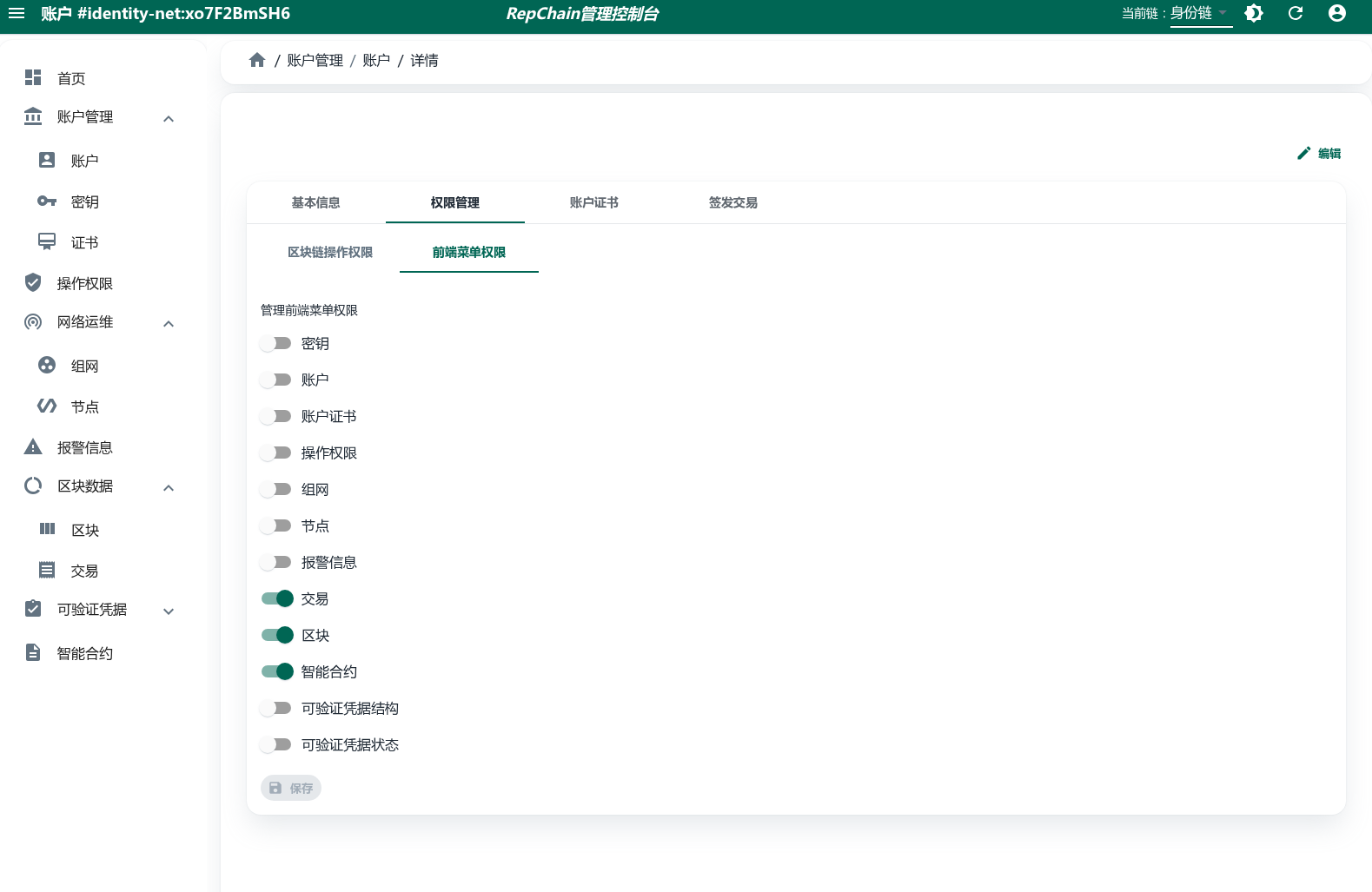Enable the 账户 menu permission switch
1372x892 pixels.
276,380
